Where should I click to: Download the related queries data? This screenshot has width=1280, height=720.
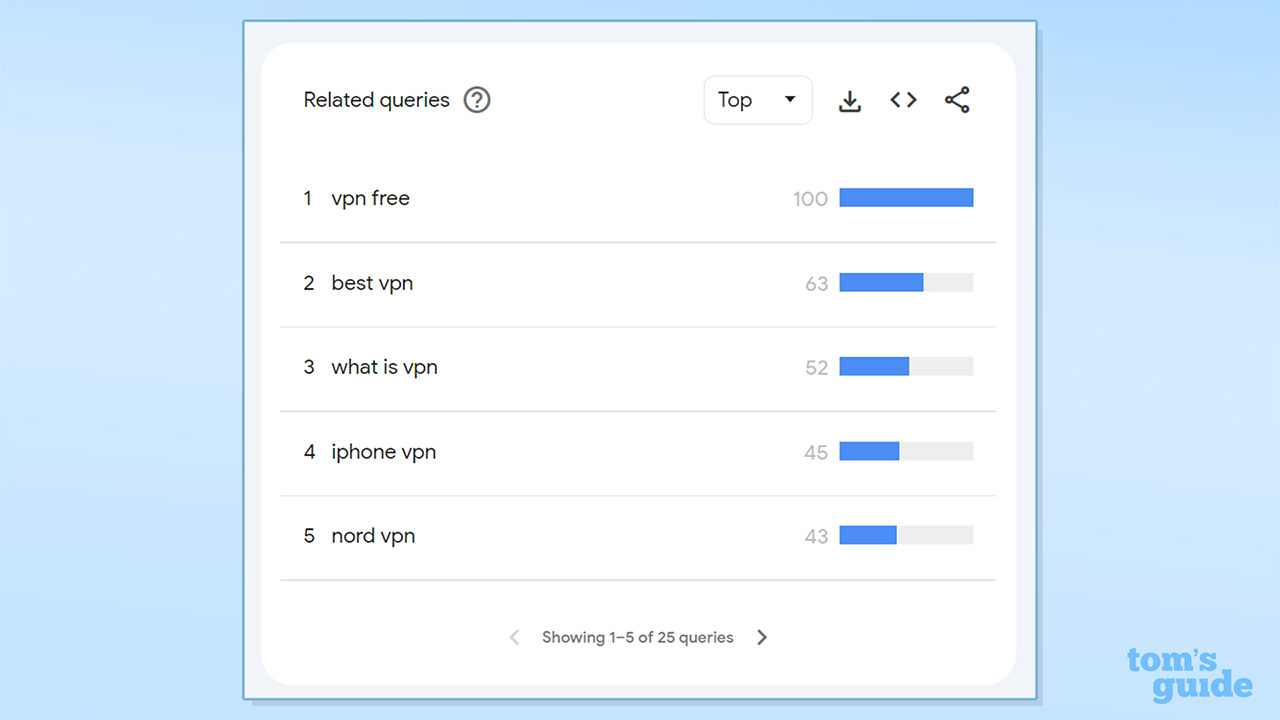click(x=849, y=100)
